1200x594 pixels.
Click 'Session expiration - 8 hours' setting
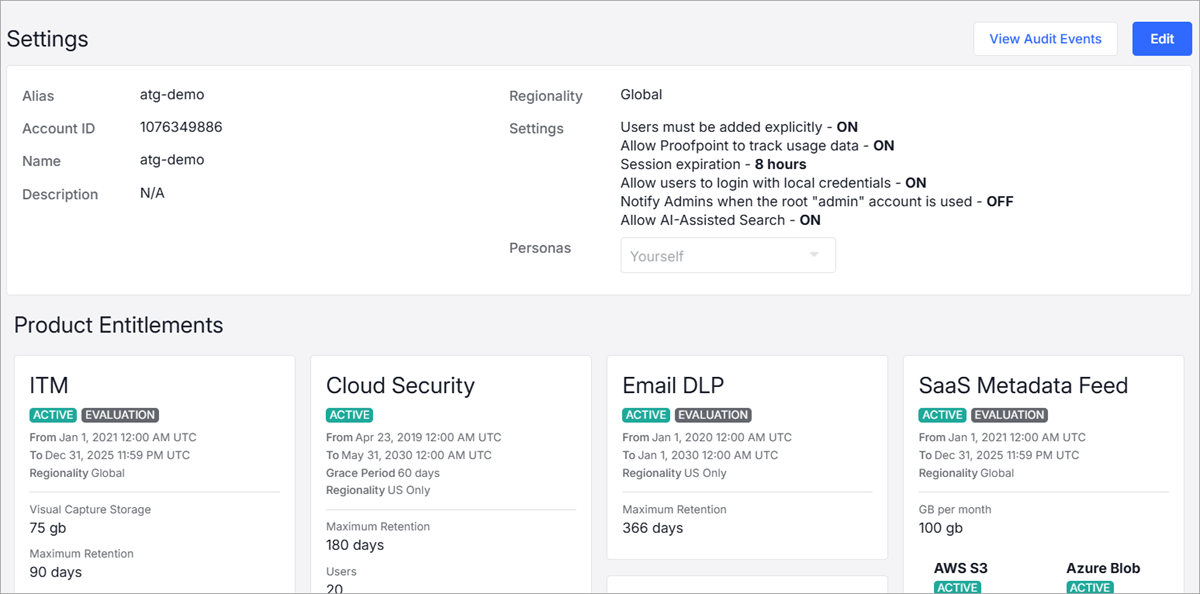(713, 164)
